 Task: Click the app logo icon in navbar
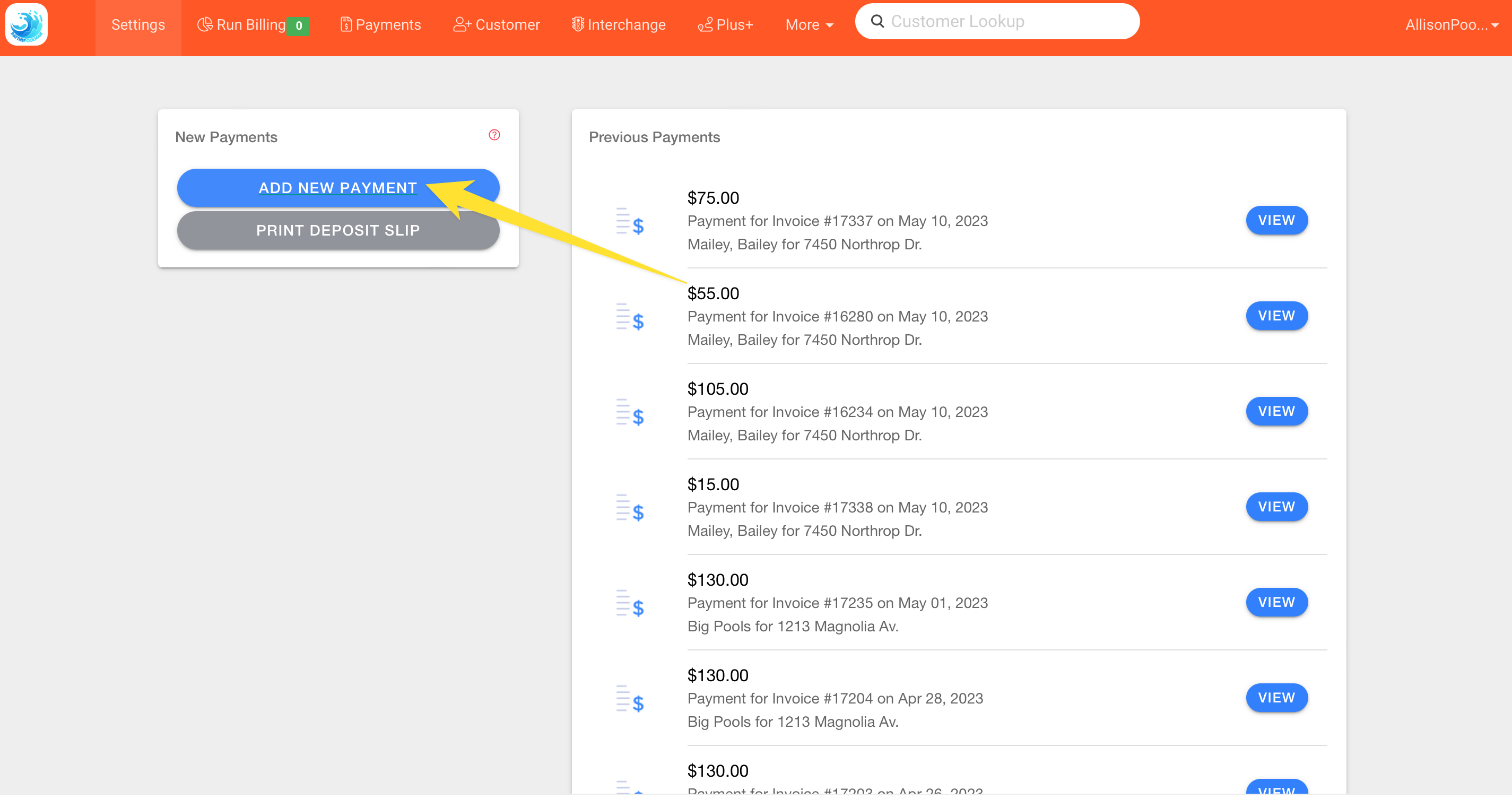click(x=27, y=24)
